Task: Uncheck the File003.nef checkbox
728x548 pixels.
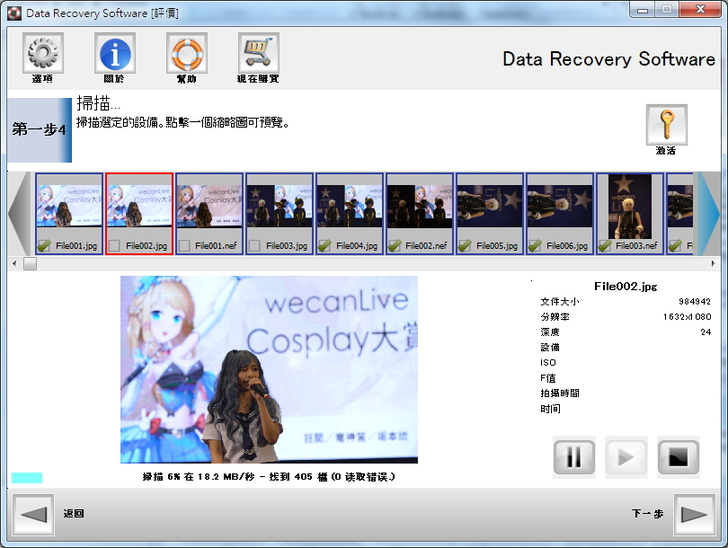Action: (x=605, y=246)
